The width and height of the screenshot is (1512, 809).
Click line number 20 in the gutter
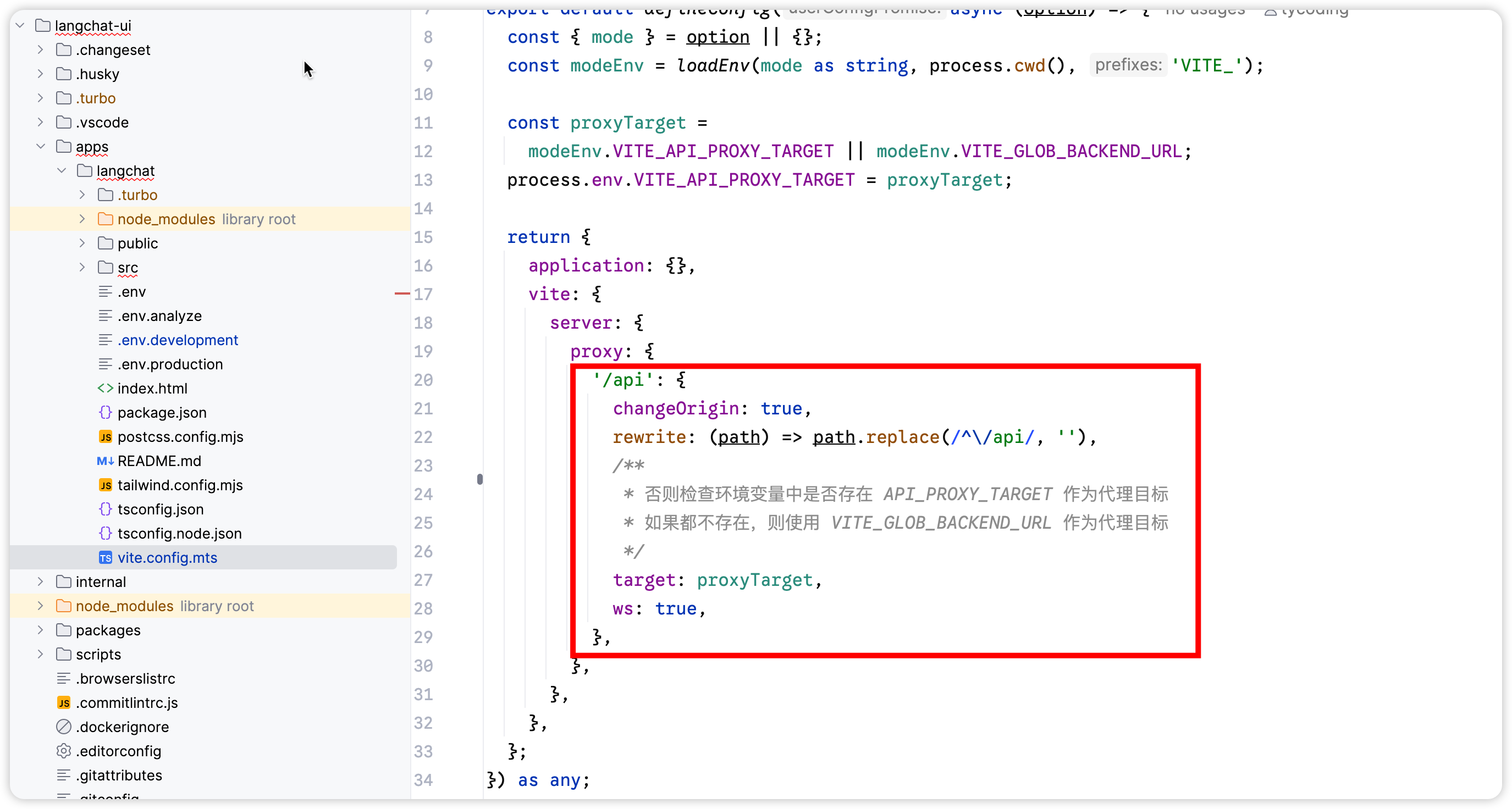(x=423, y=380)
